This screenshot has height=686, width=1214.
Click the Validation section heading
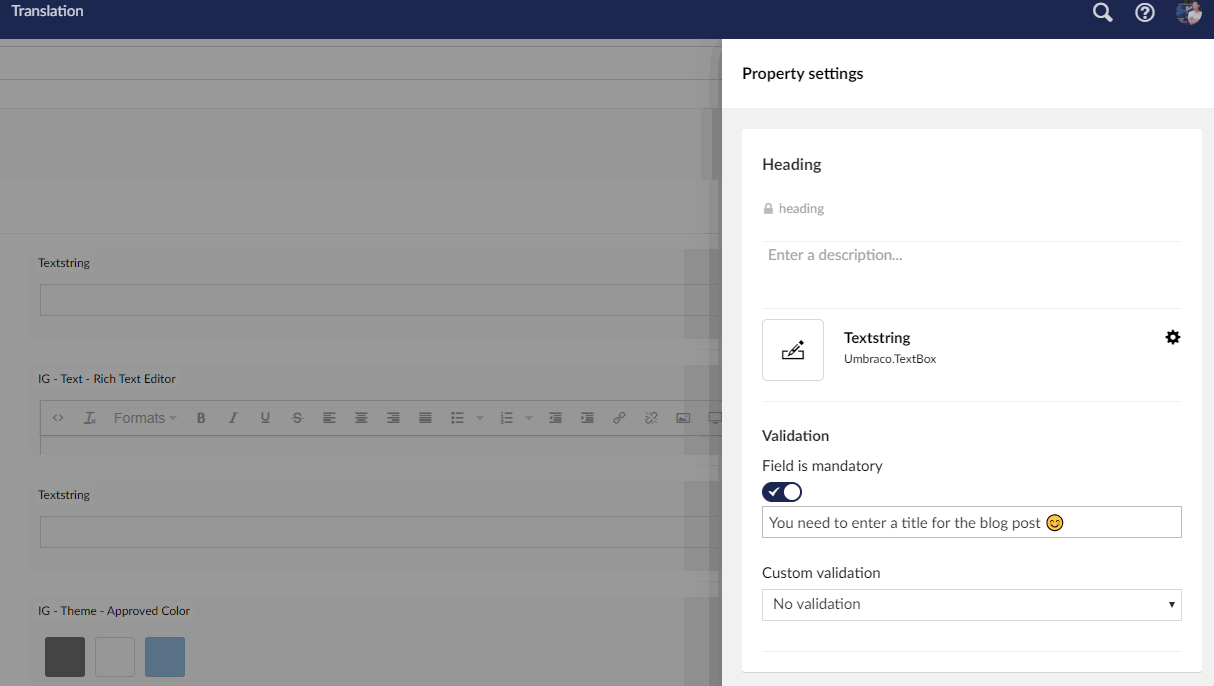click(x=796, y=436)
